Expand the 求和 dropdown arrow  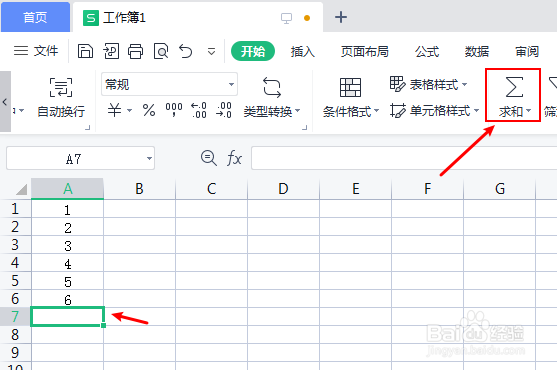[529, 111]
